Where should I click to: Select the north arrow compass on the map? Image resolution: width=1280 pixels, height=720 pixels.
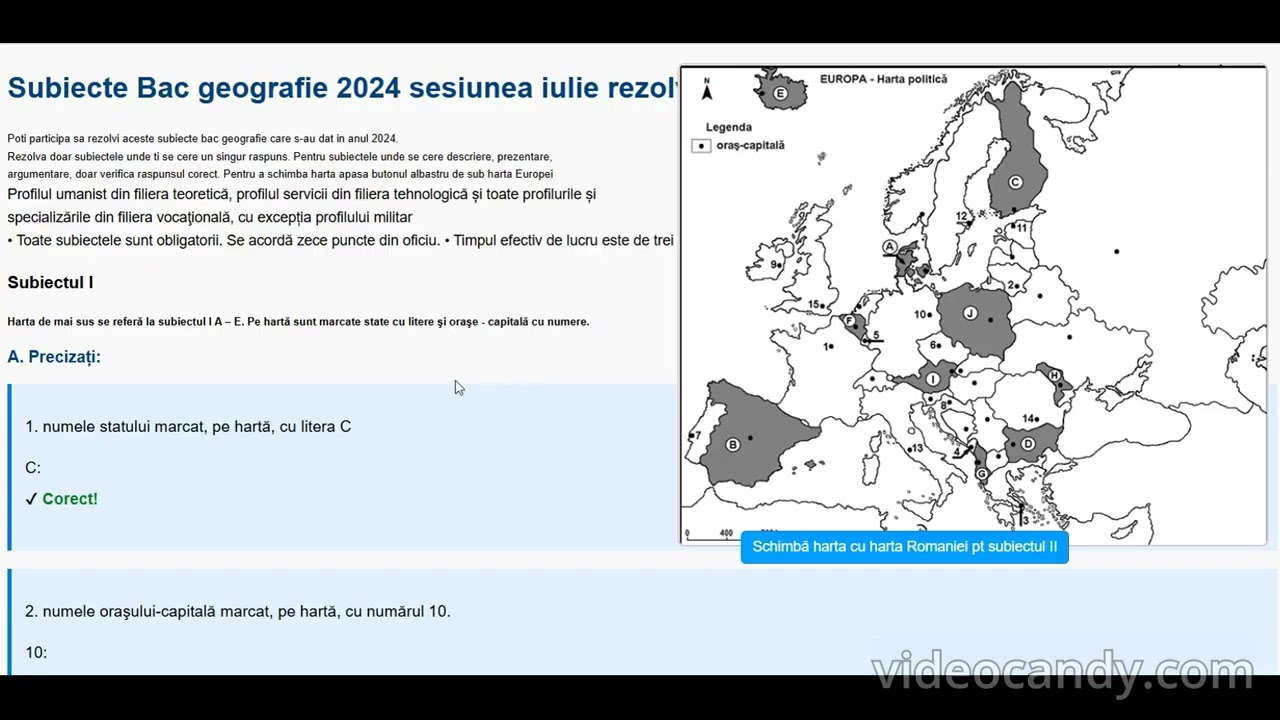tap(707, 88)
